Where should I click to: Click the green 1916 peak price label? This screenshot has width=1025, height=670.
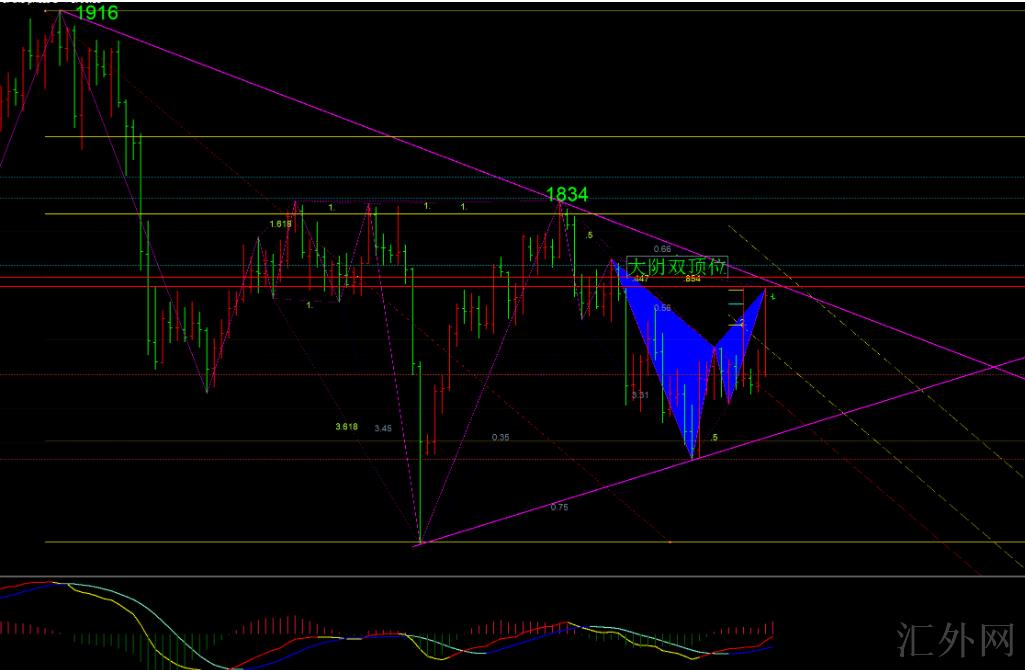(x=96, y=13)
